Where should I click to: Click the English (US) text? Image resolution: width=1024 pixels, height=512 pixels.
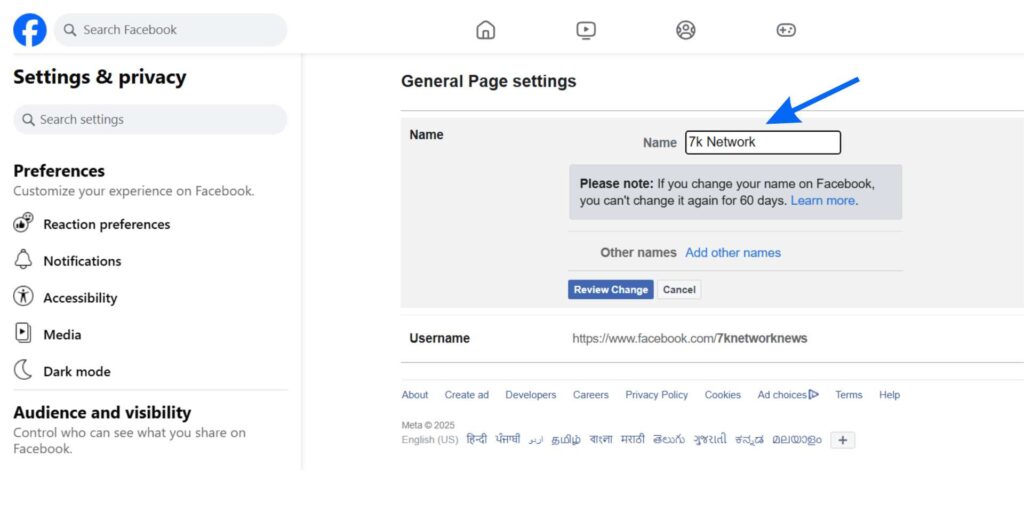(430, 440)
